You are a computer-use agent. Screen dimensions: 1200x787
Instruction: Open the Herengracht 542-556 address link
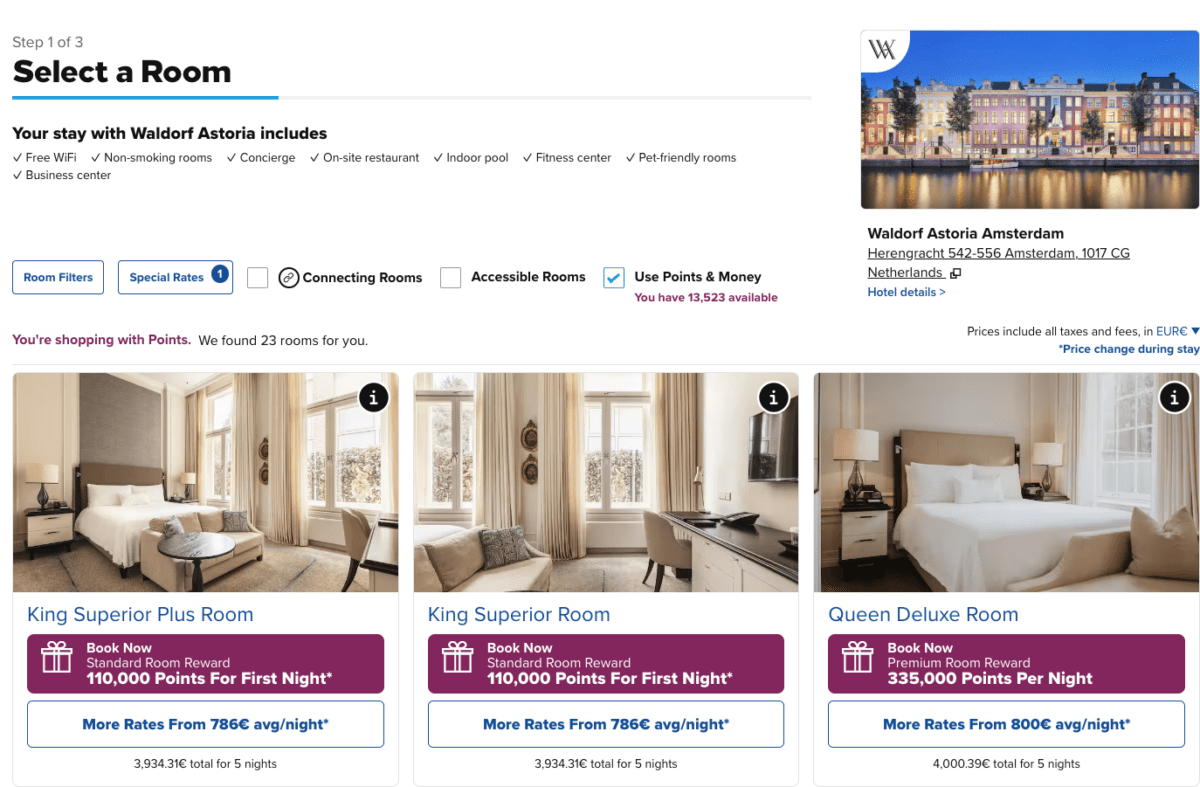click(x=998, y=253)
